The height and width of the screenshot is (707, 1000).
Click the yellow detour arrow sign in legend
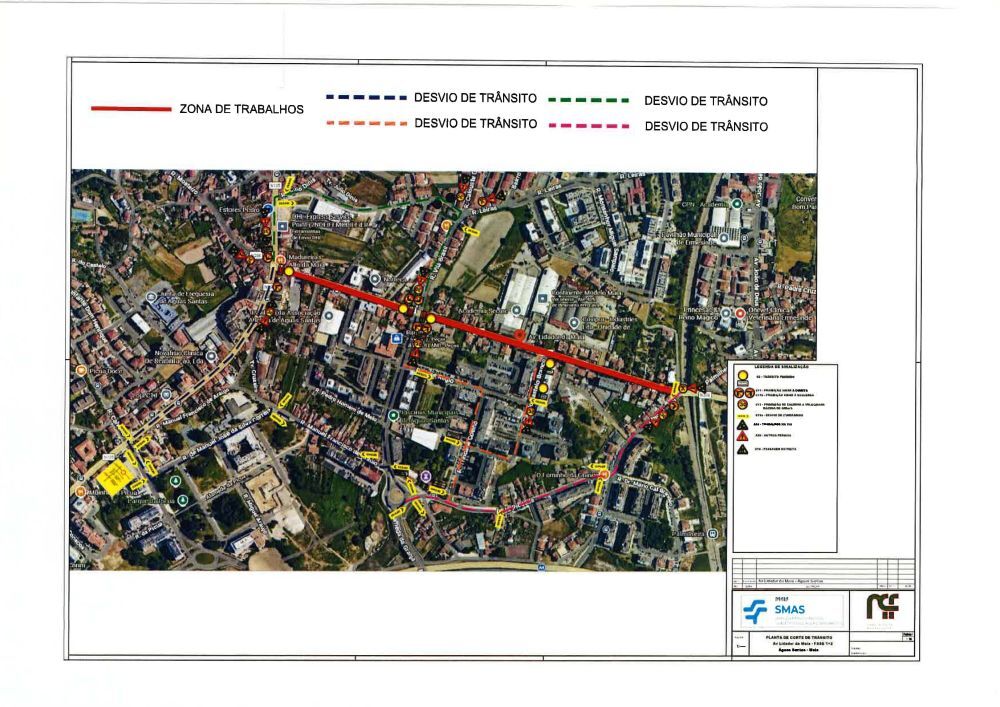click(743, 416)
